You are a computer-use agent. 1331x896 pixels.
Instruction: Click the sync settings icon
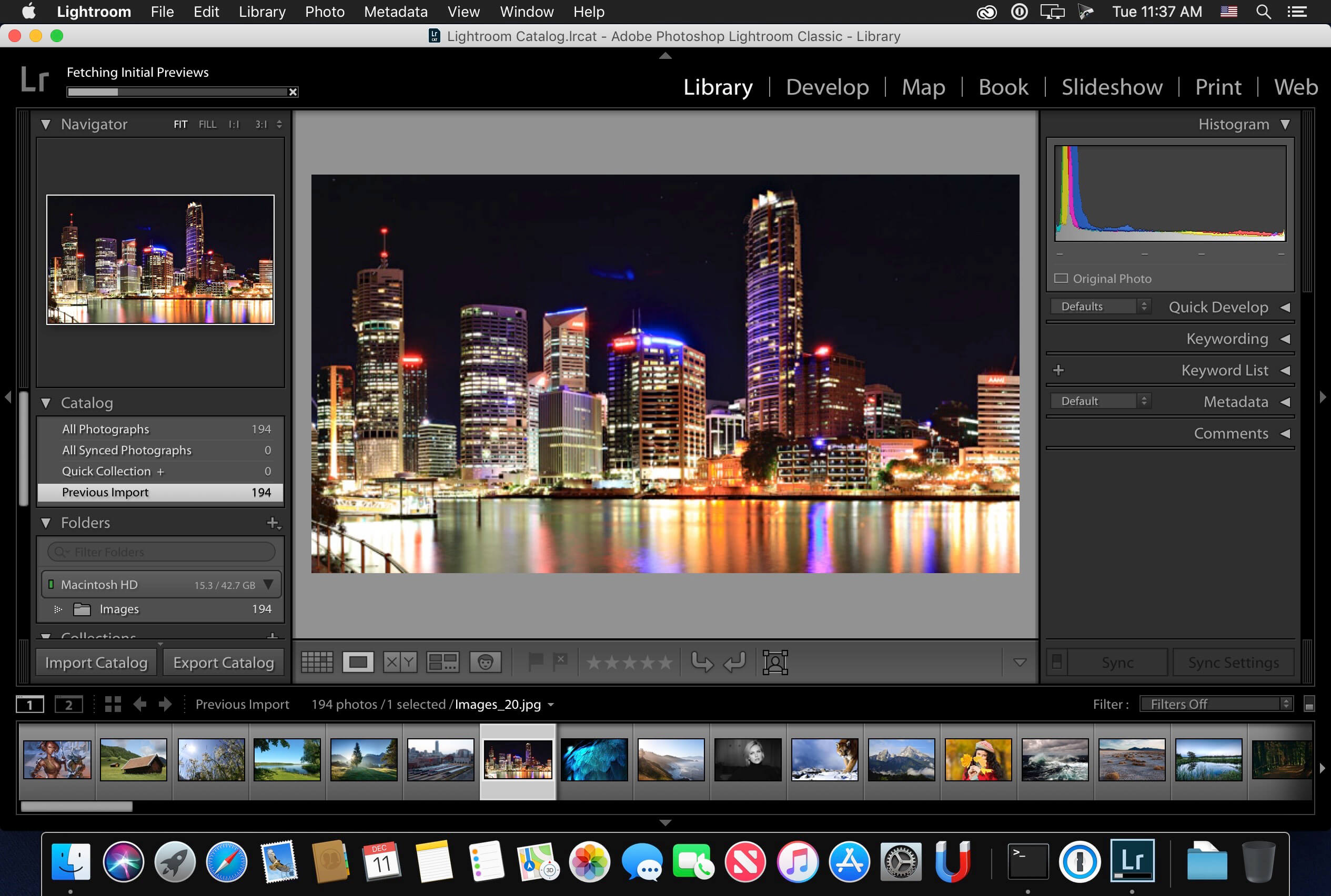coord(1233,662)
